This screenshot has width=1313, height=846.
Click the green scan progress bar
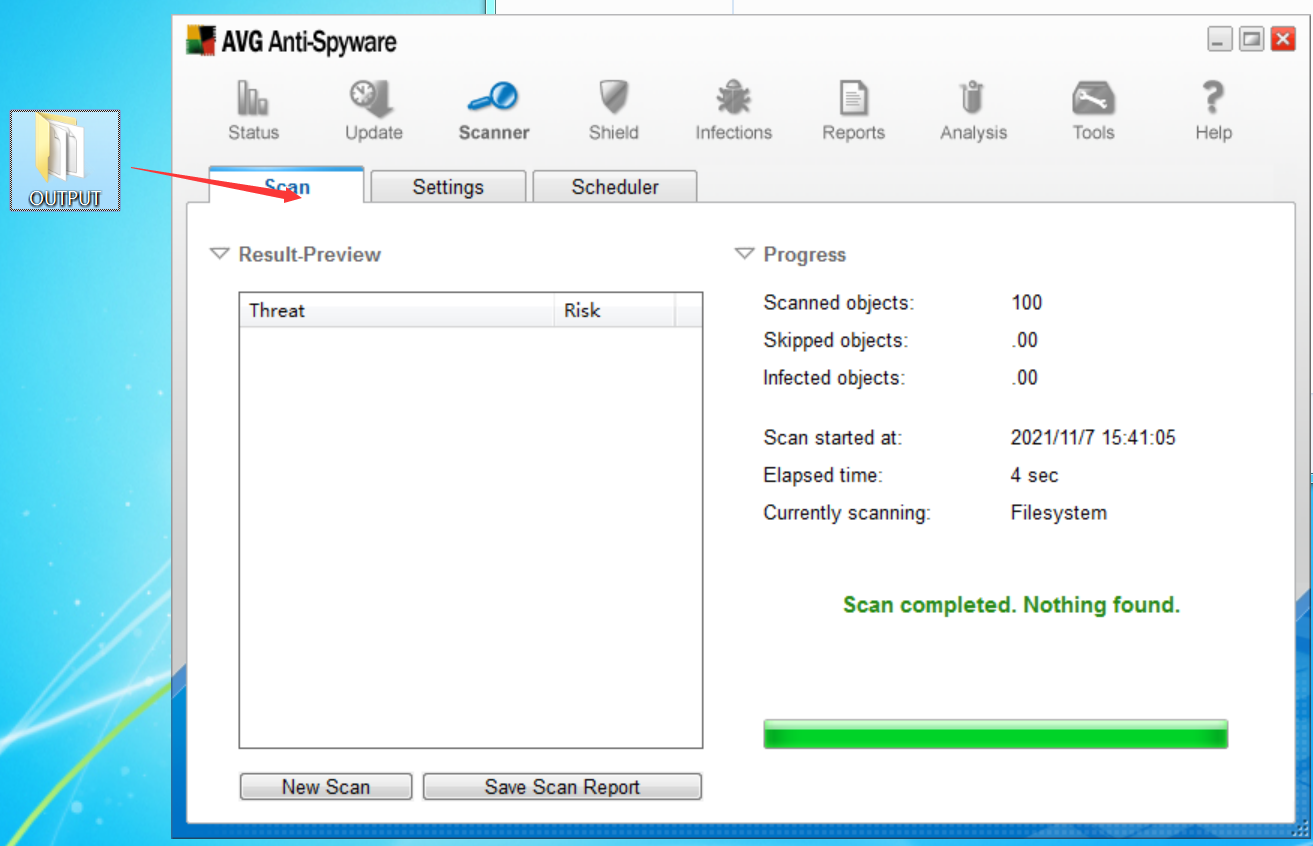995,734
